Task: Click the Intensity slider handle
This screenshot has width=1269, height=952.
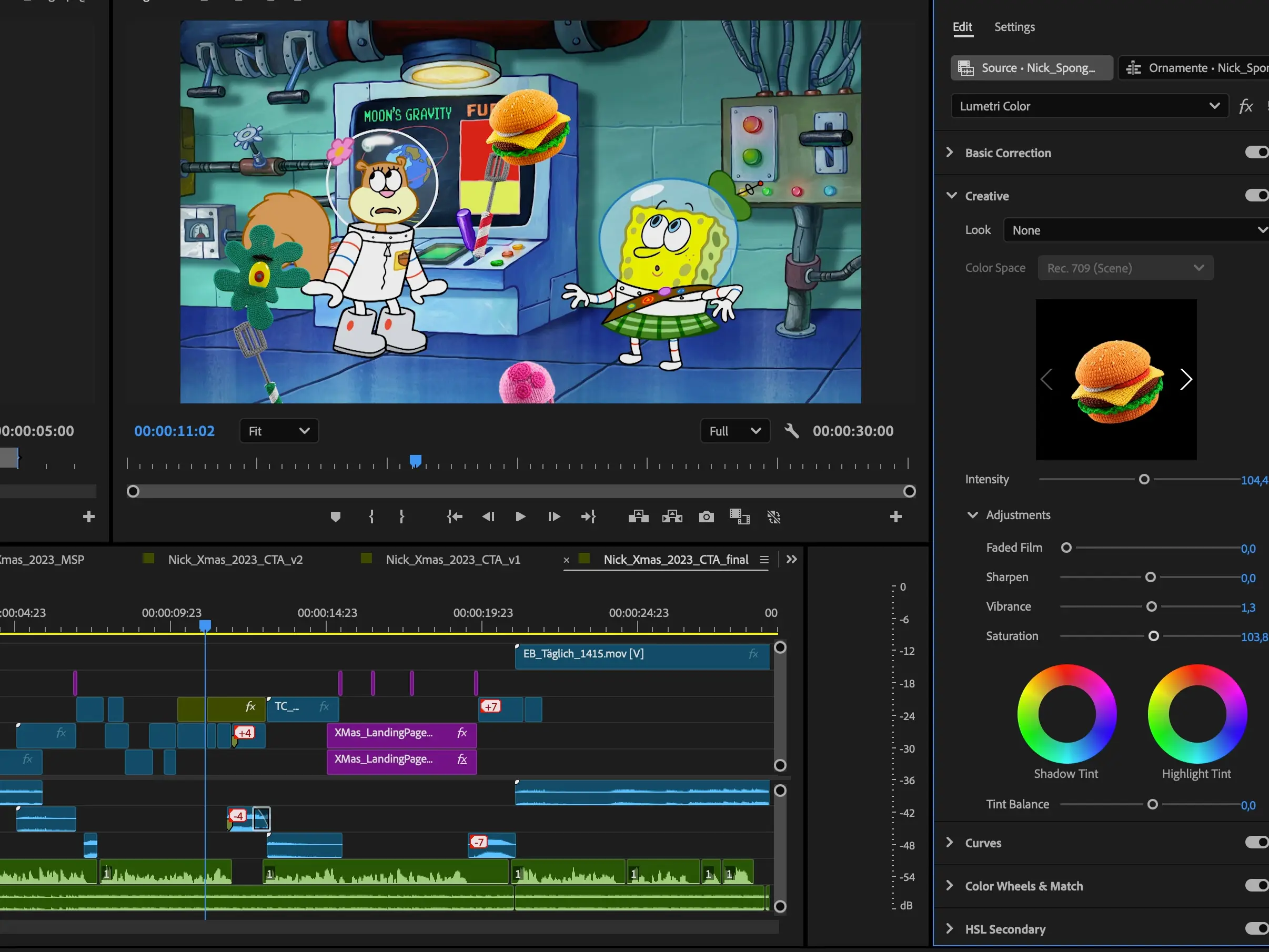Action: click(x=1144, y=480)
